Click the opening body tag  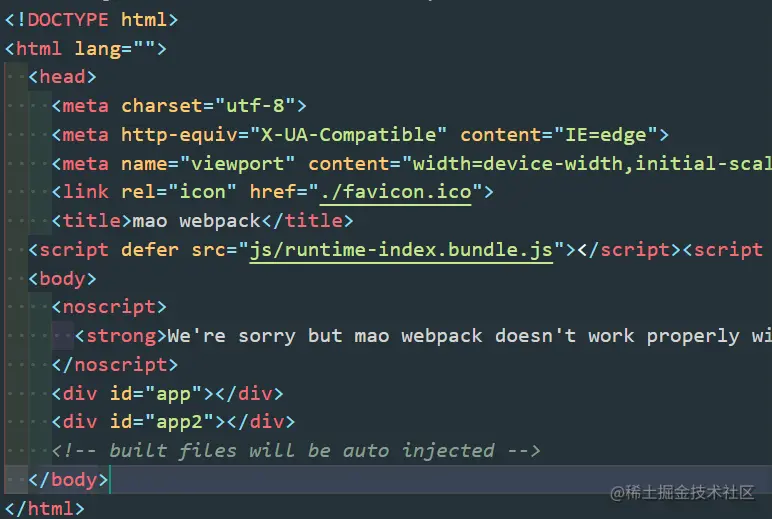[62, 279]
